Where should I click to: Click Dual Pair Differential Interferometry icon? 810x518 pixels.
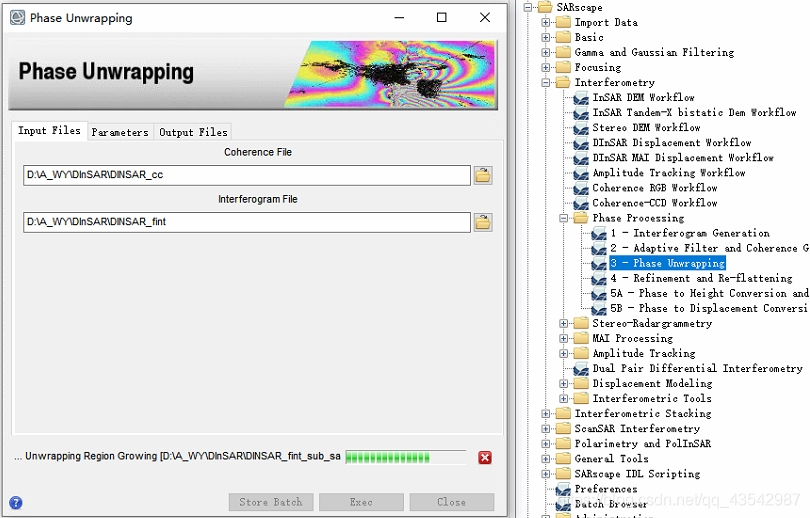581,369
